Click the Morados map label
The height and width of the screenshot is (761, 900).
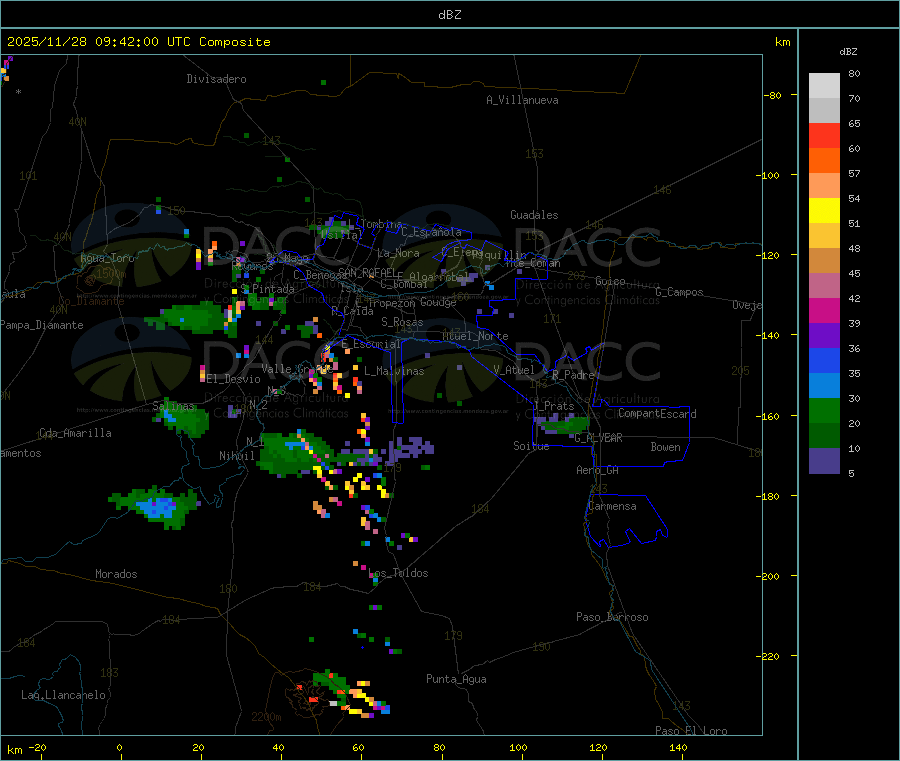(x=117, y=574)
